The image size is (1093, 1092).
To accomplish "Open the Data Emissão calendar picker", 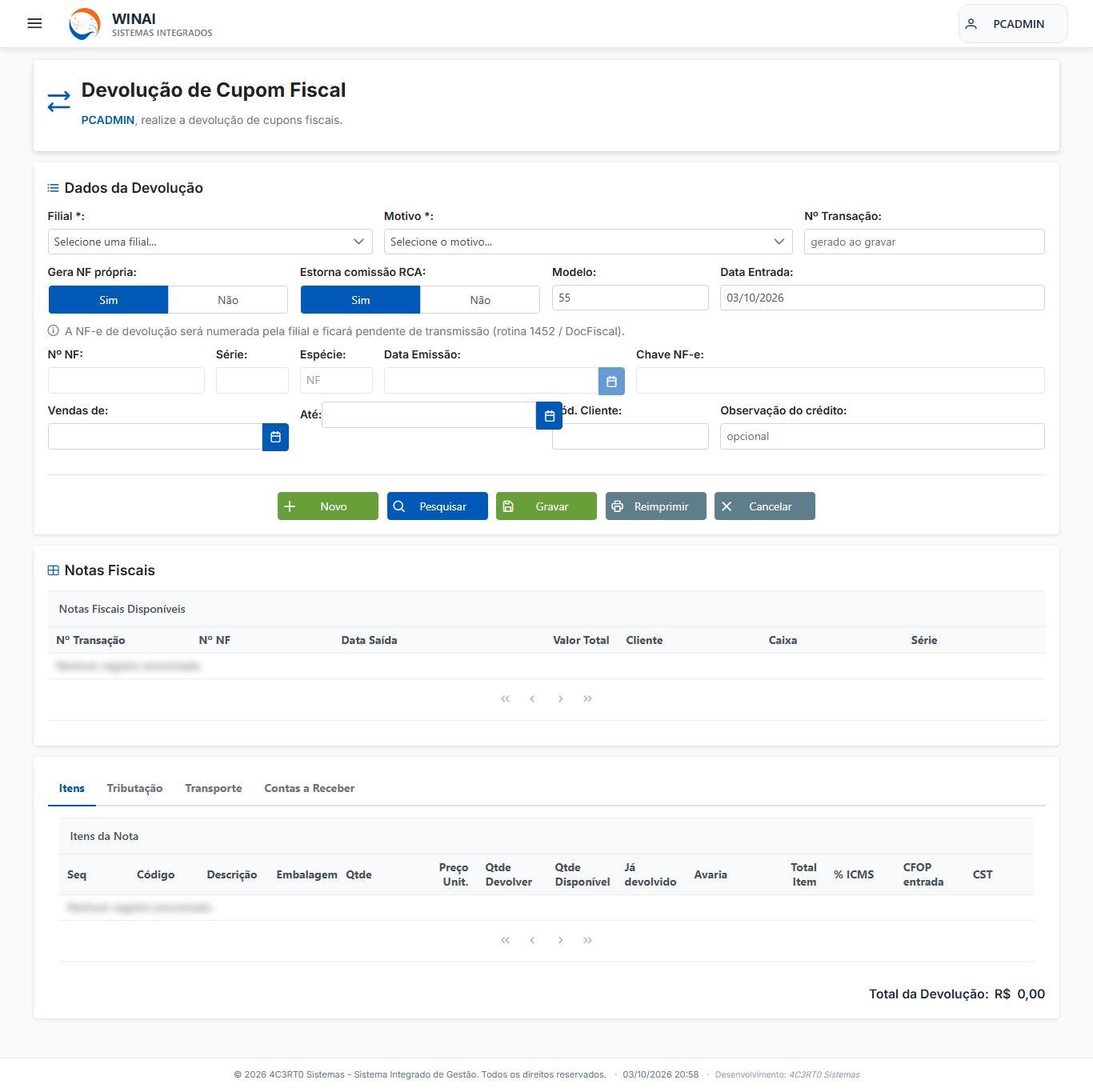I will tap(611, 382).
